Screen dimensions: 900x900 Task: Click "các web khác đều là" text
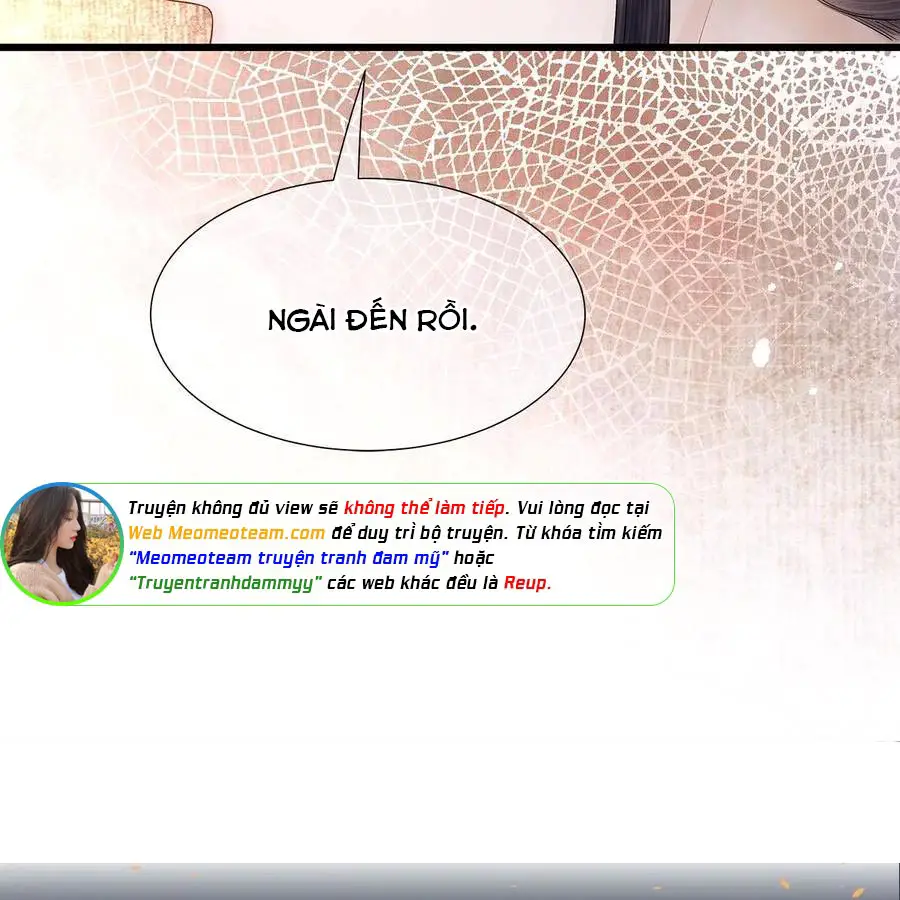pyautogui.click(x=414, y=583)
